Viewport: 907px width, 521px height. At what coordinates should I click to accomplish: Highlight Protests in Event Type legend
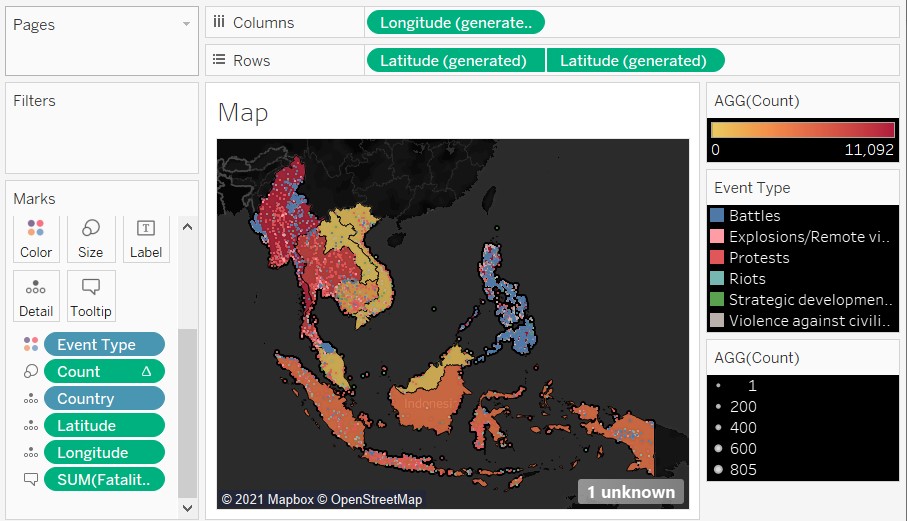758,258
